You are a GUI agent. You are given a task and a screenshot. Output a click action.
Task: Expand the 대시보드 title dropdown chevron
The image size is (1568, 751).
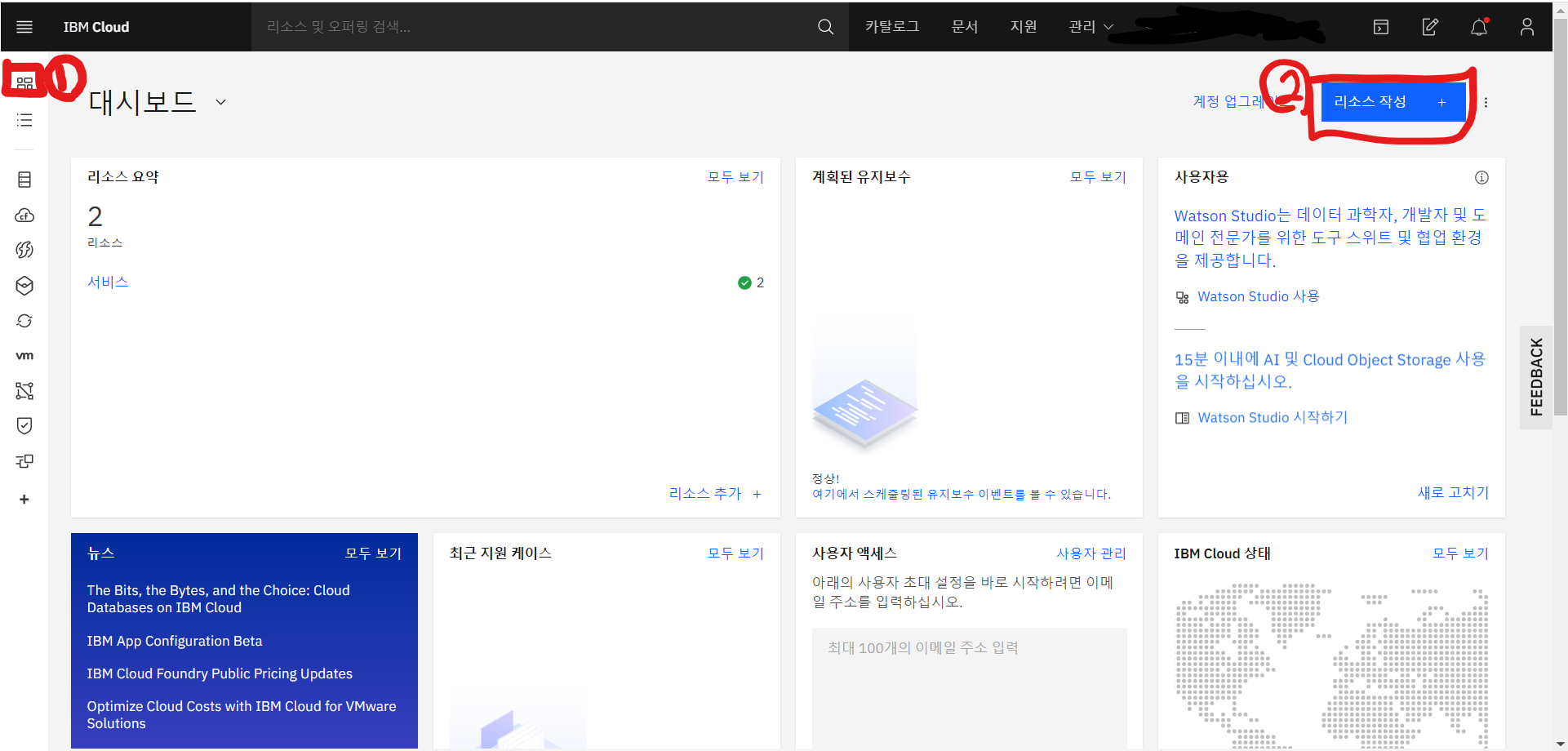click(220, 102)
